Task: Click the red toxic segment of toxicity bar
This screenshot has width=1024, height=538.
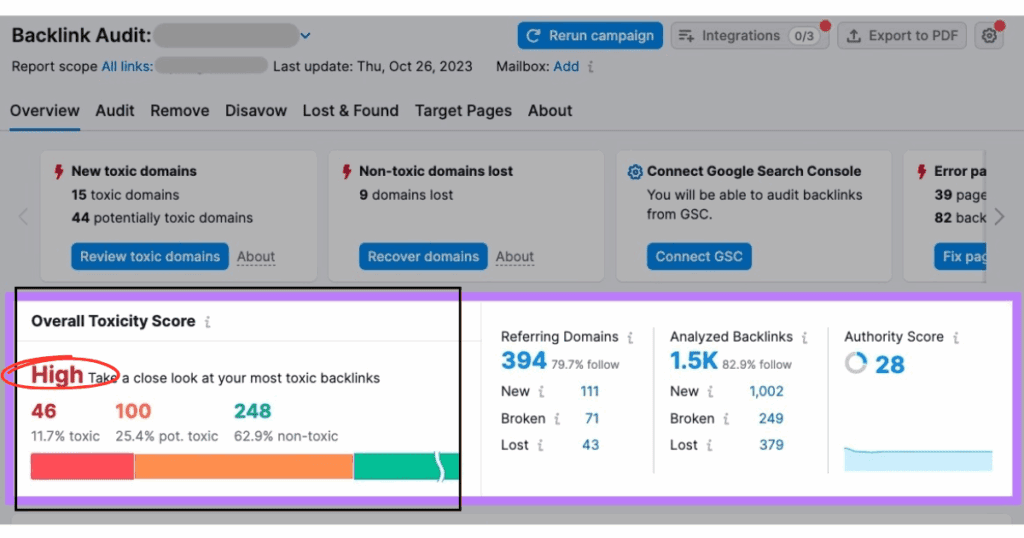Action: coord(82,466)
